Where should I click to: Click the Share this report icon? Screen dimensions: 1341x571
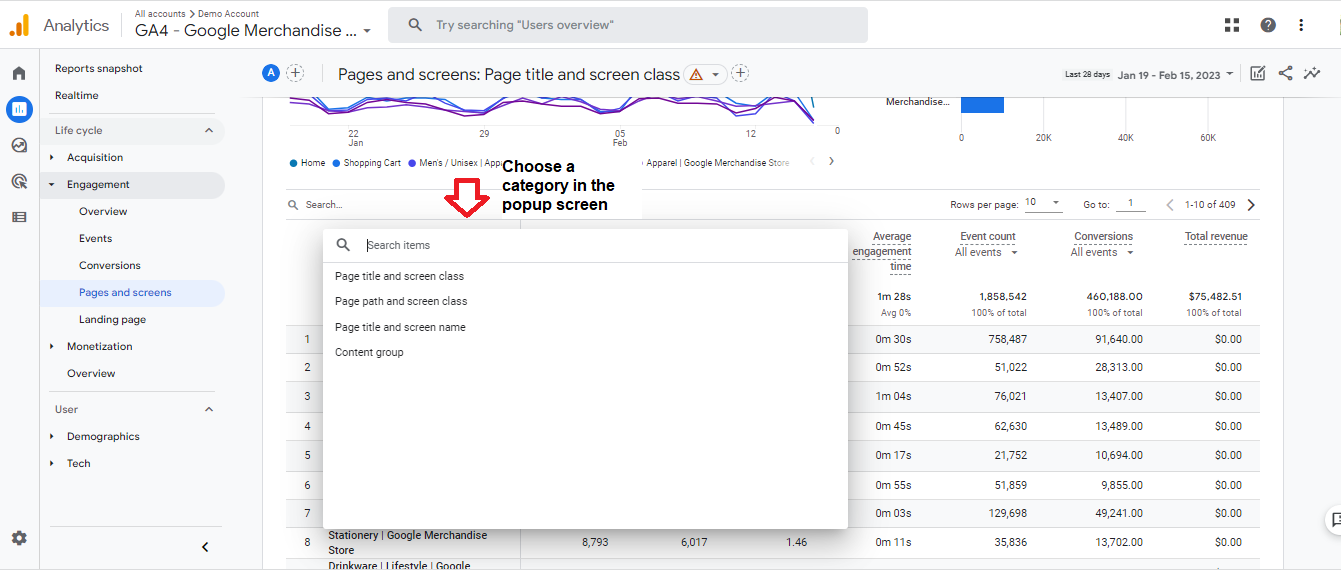tap(1285, 73)
